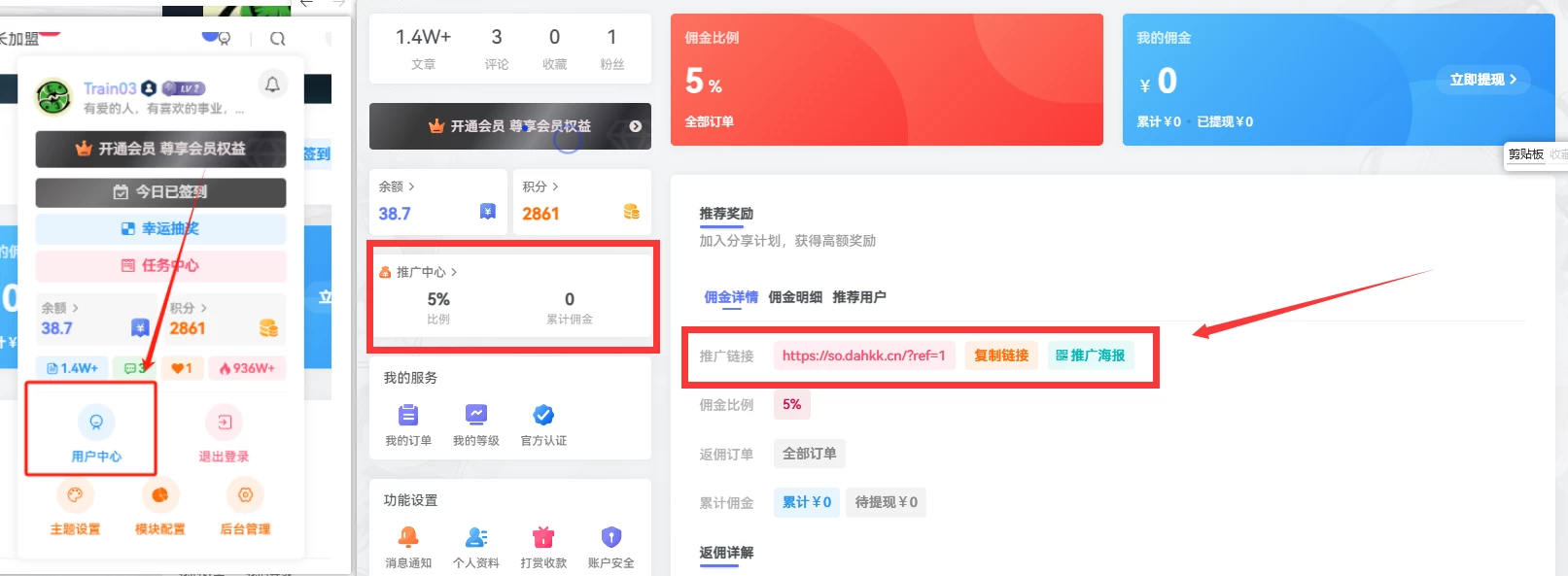Screen dimensions: 1568x576
Task: Click 立即提现 withdraw button
Action: (x=1482, y=80)
